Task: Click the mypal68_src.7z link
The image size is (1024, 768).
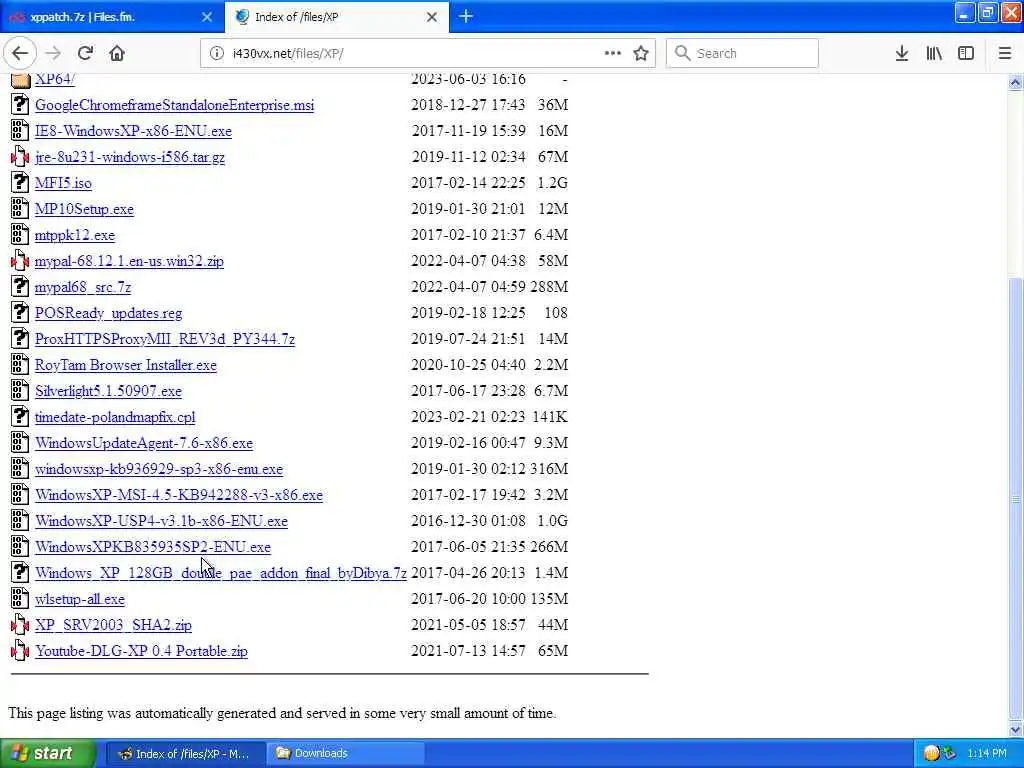Action: point(83,287)
